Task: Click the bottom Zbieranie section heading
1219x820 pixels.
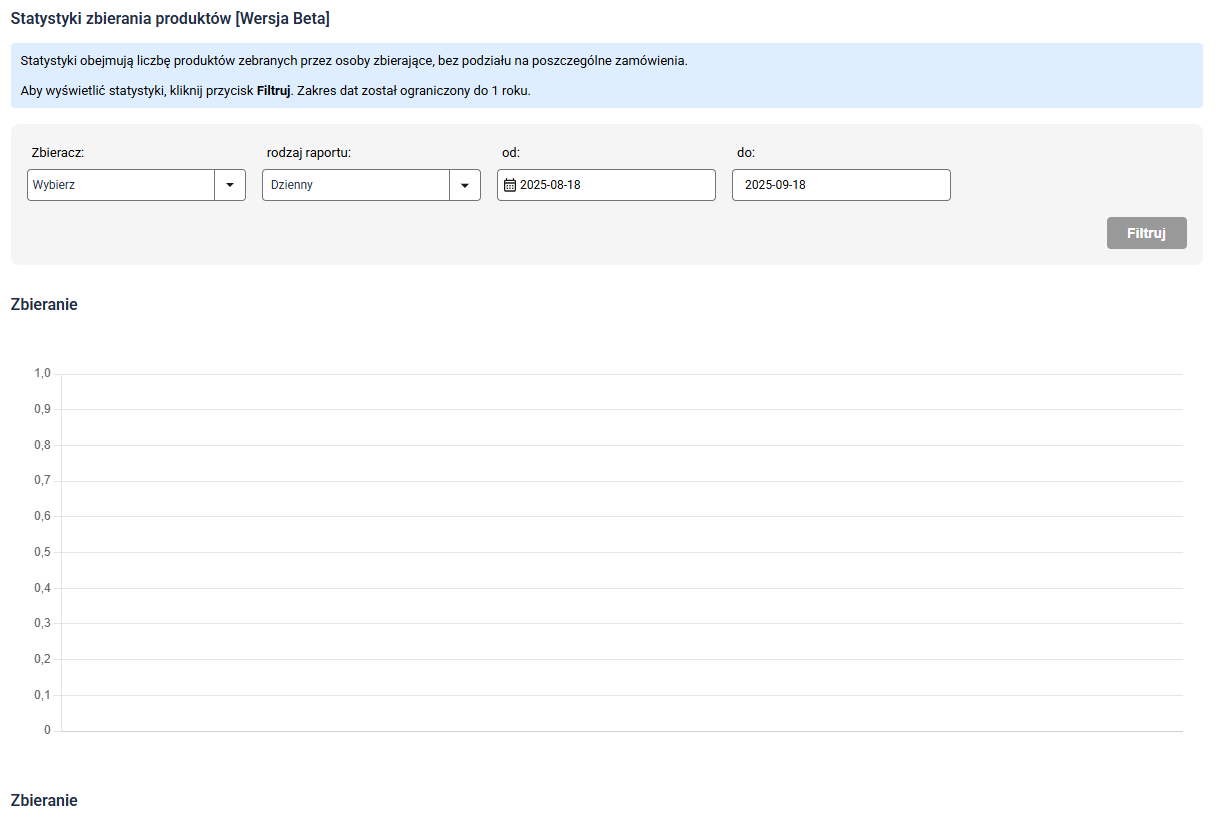Action: tap(44, 801)
